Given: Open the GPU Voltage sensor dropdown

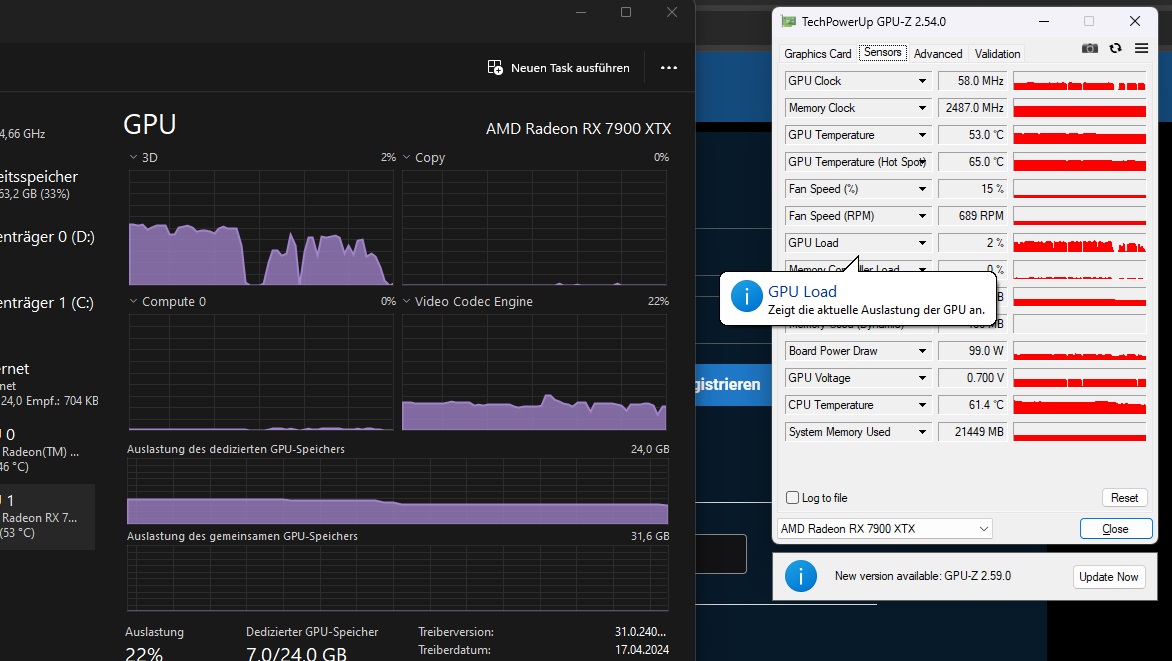Looking at the screenshot, I should (x=922, y=378).
